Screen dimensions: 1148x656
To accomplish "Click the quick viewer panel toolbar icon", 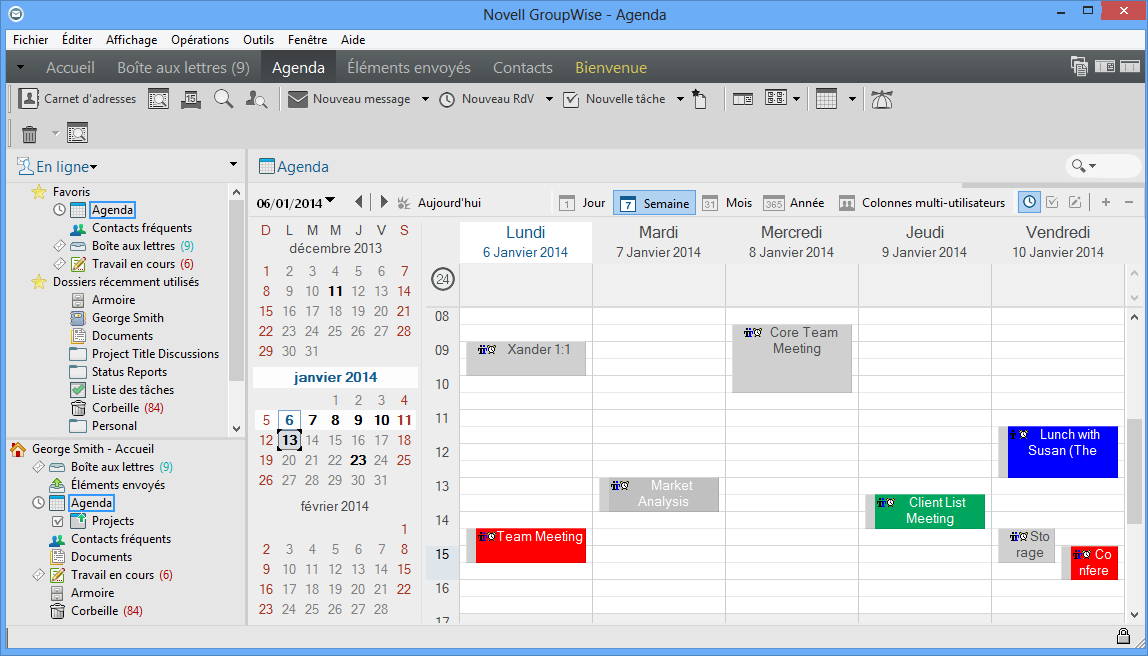I will [743, 99].
